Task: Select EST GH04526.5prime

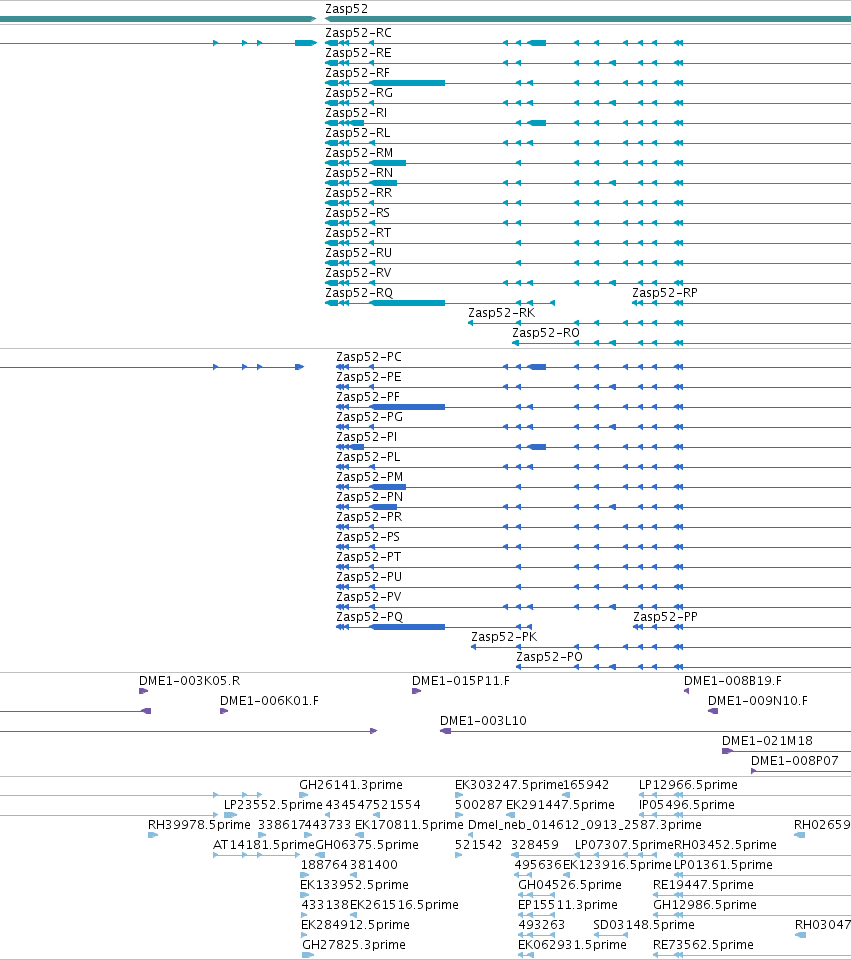Action: click(x=570, y=885)
